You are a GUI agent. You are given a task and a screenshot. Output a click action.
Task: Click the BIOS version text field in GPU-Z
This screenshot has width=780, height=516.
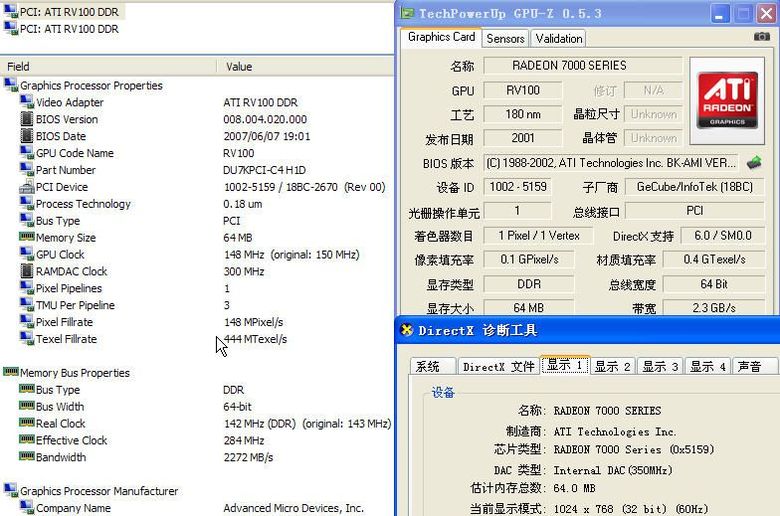611,163
